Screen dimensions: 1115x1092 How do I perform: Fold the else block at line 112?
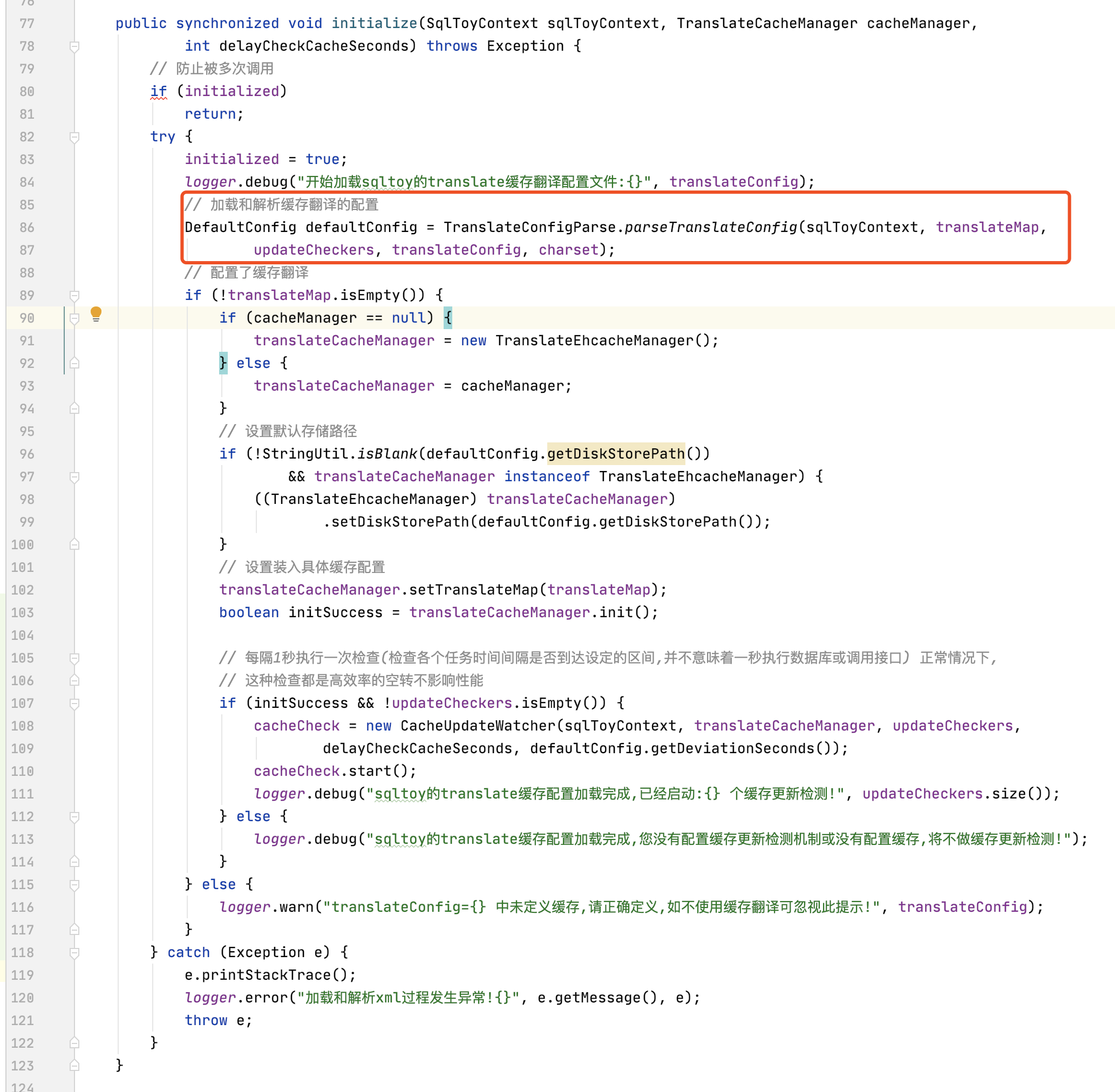coord(74,817)
